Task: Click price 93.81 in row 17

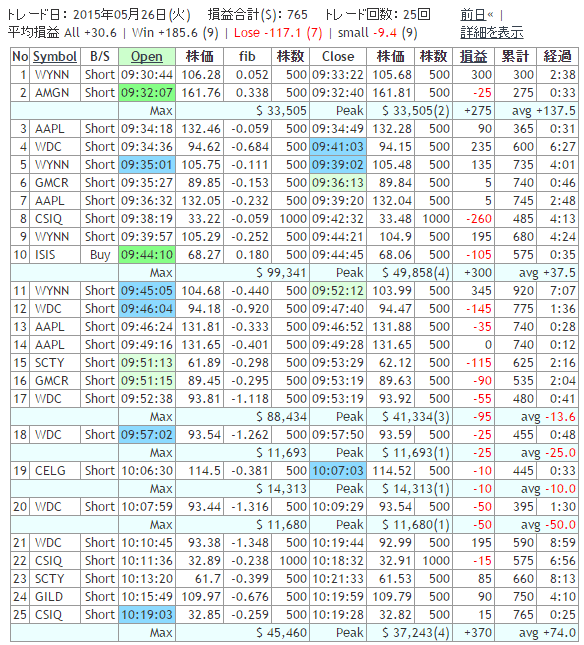Action: pyautogui.click(x=204, y=399)
